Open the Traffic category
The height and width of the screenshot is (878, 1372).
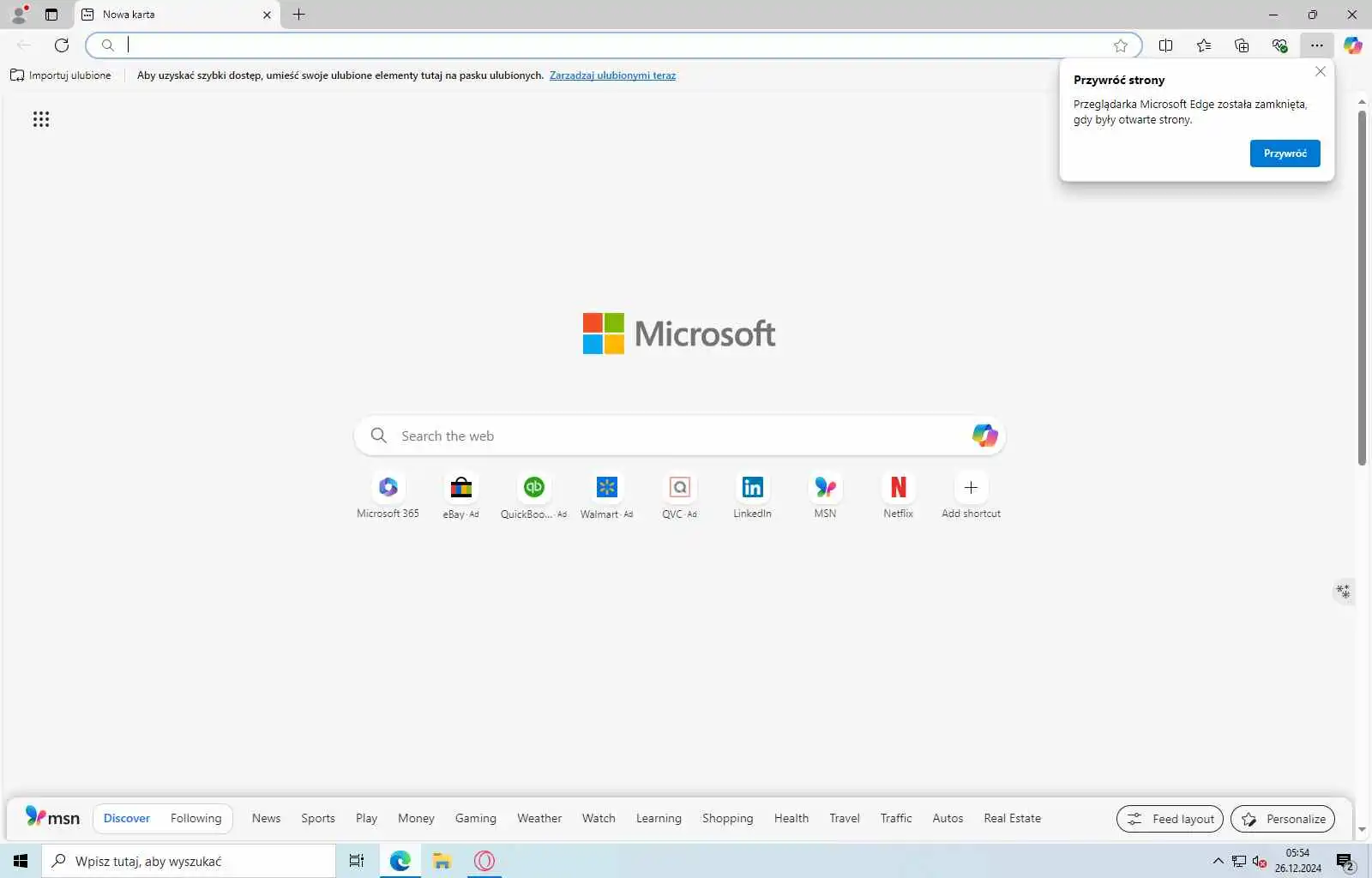(x=896, y=818)
